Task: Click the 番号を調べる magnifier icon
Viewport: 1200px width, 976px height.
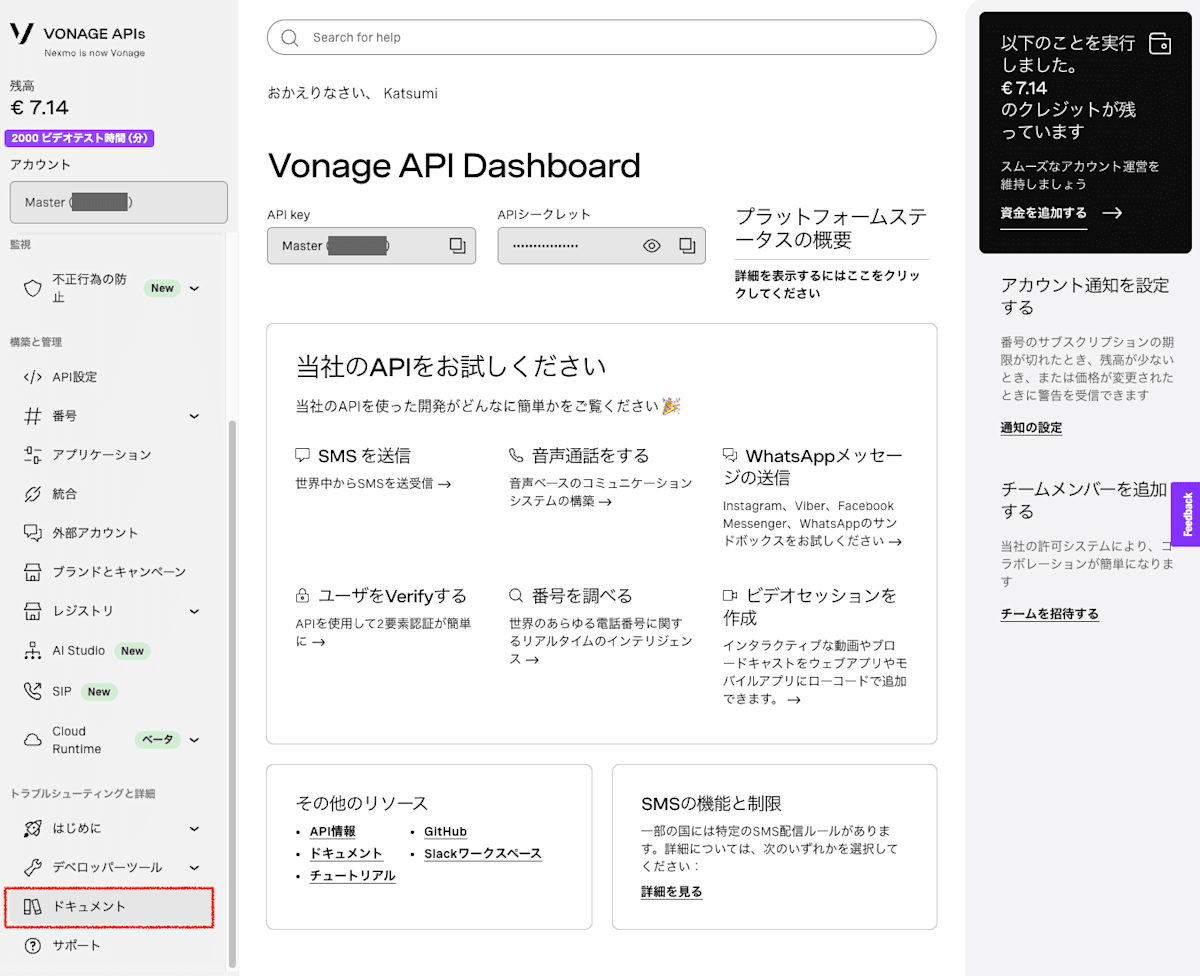Action: click(x=516, y=596)
